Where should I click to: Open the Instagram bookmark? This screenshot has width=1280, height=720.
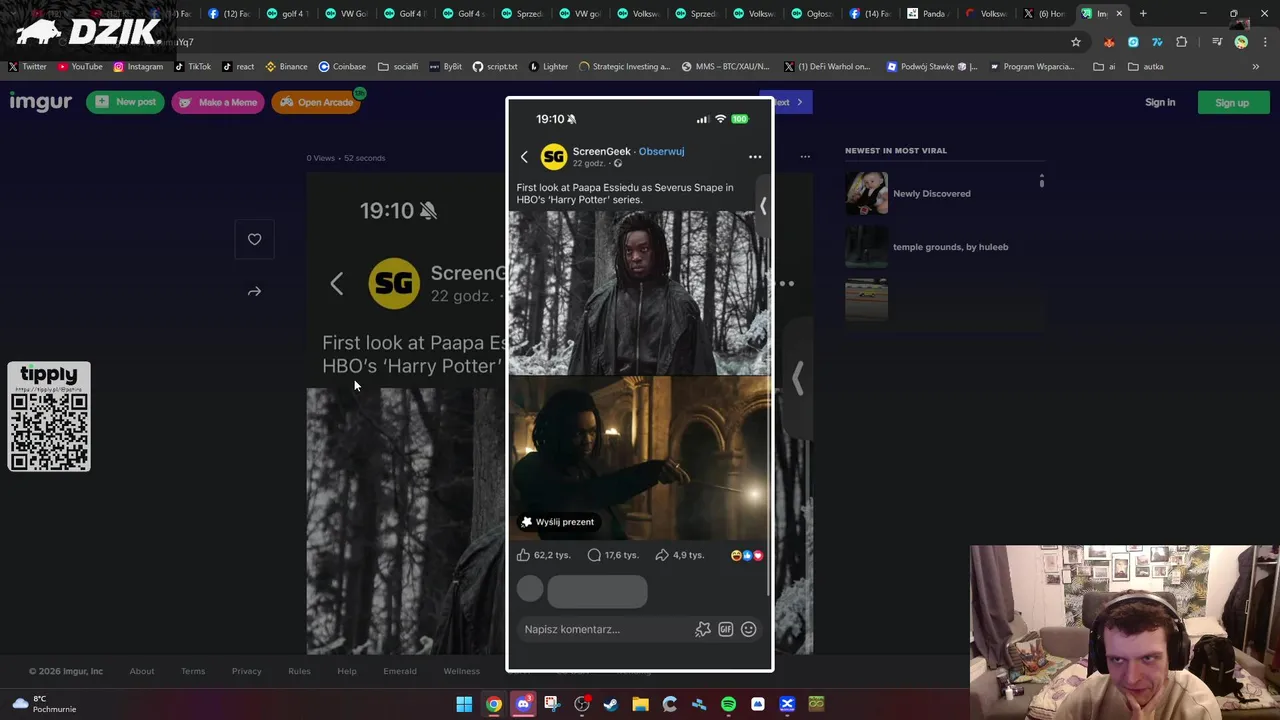point(138,67)
